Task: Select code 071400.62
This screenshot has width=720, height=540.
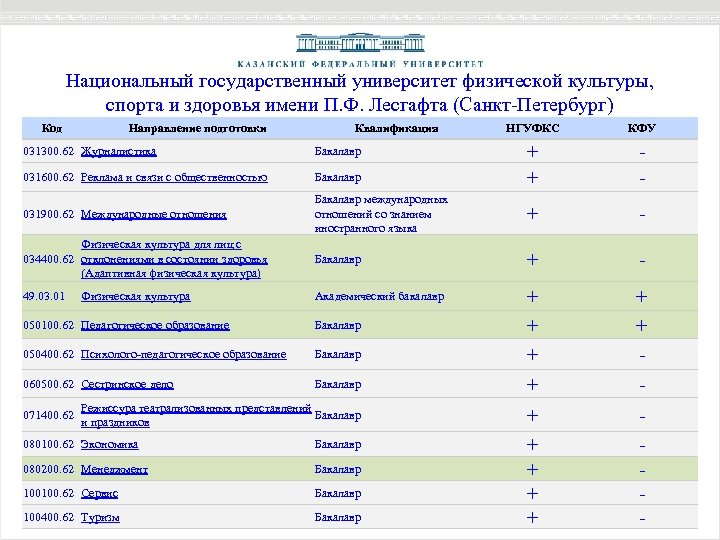Action: point(49,415)
